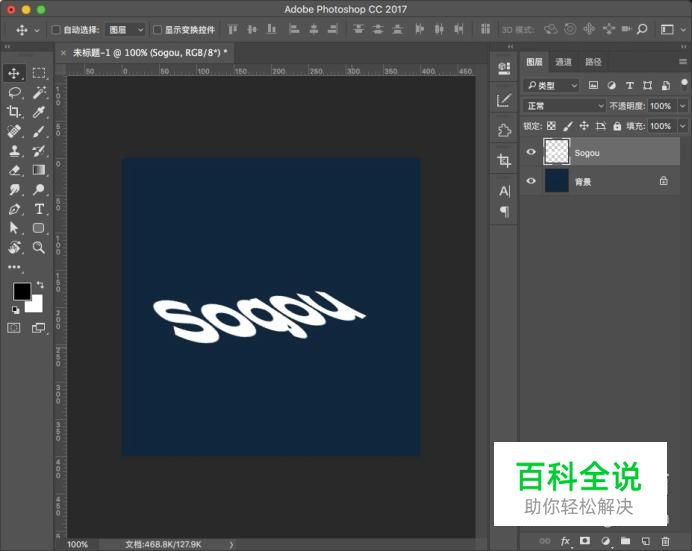Screen dimensions: 692x551
Task: Open the workspace switcher in options bar
Action: 672,30
